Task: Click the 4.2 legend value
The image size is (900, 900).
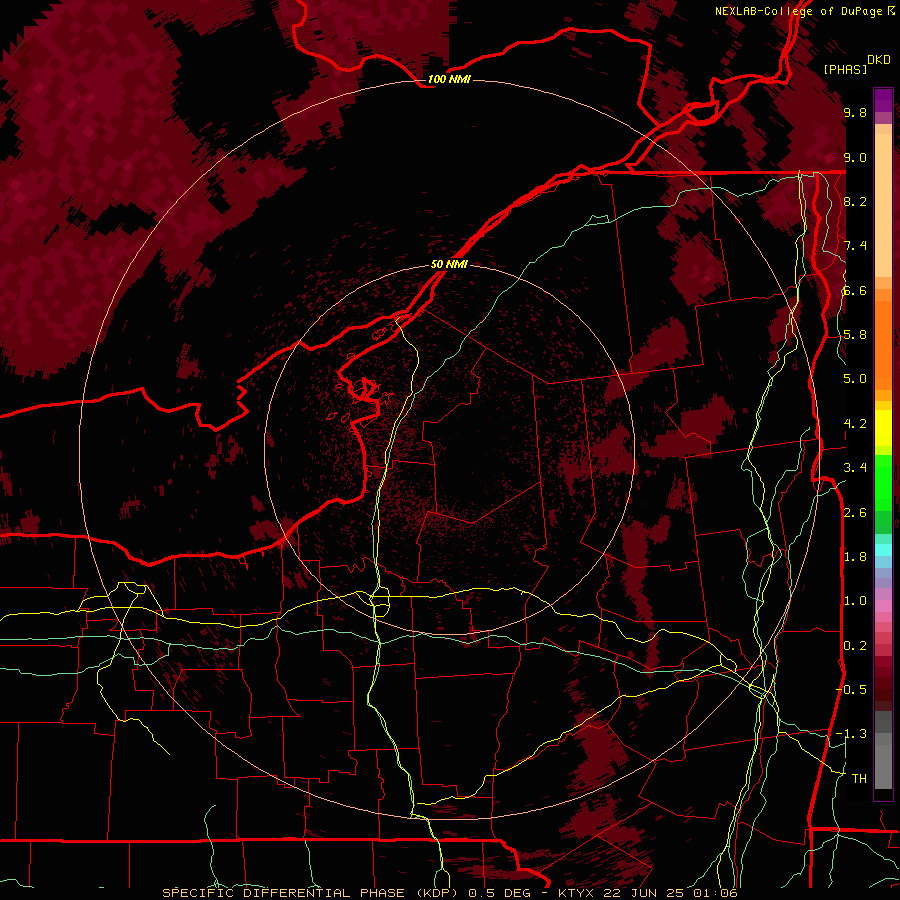Action: coord(855,424)
